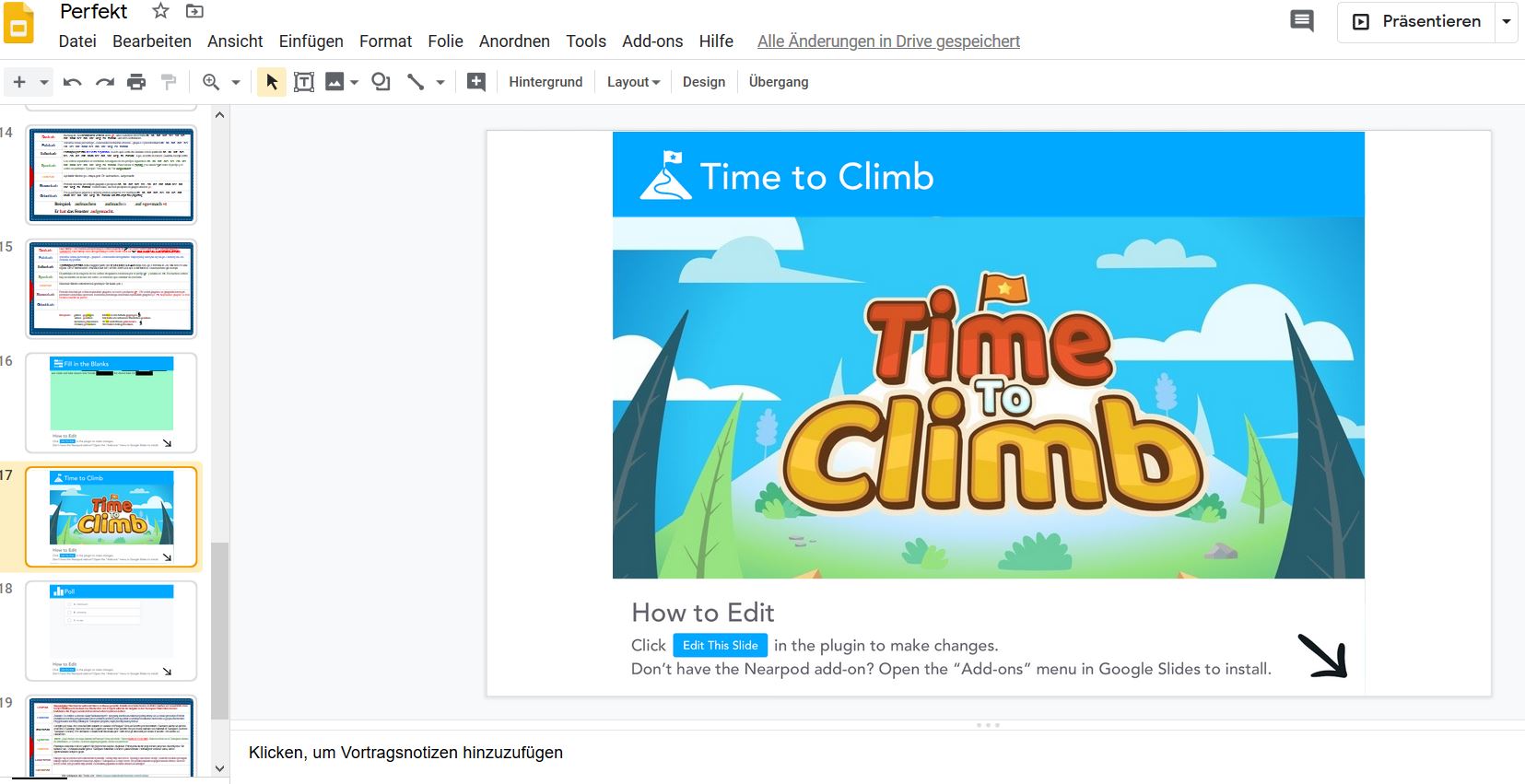Click the Move to folder icon

tap(194, 11)
